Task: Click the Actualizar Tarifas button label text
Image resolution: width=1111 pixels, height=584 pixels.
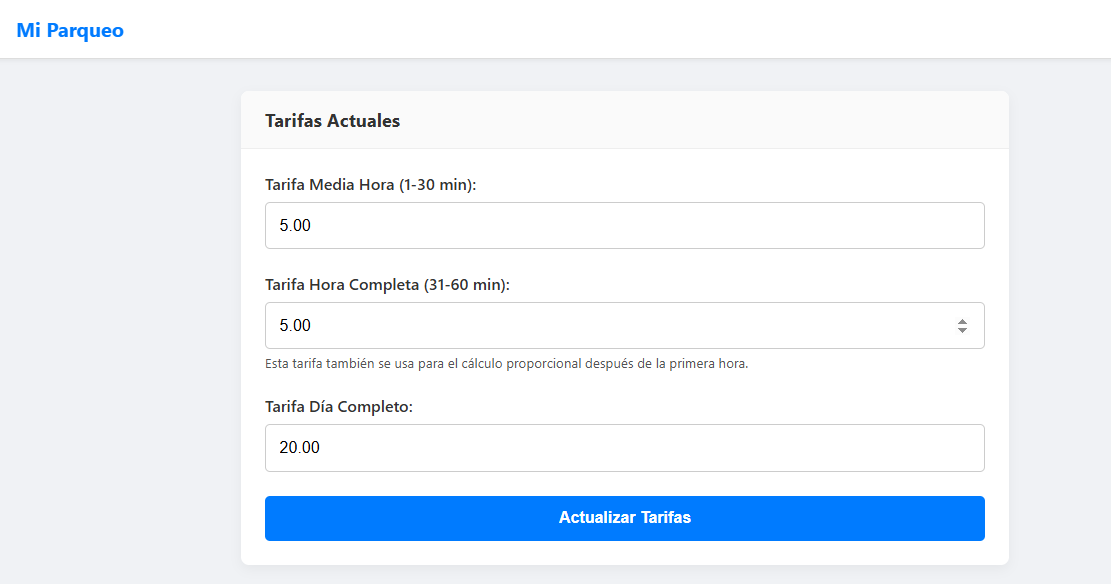Action: [624, 518]
